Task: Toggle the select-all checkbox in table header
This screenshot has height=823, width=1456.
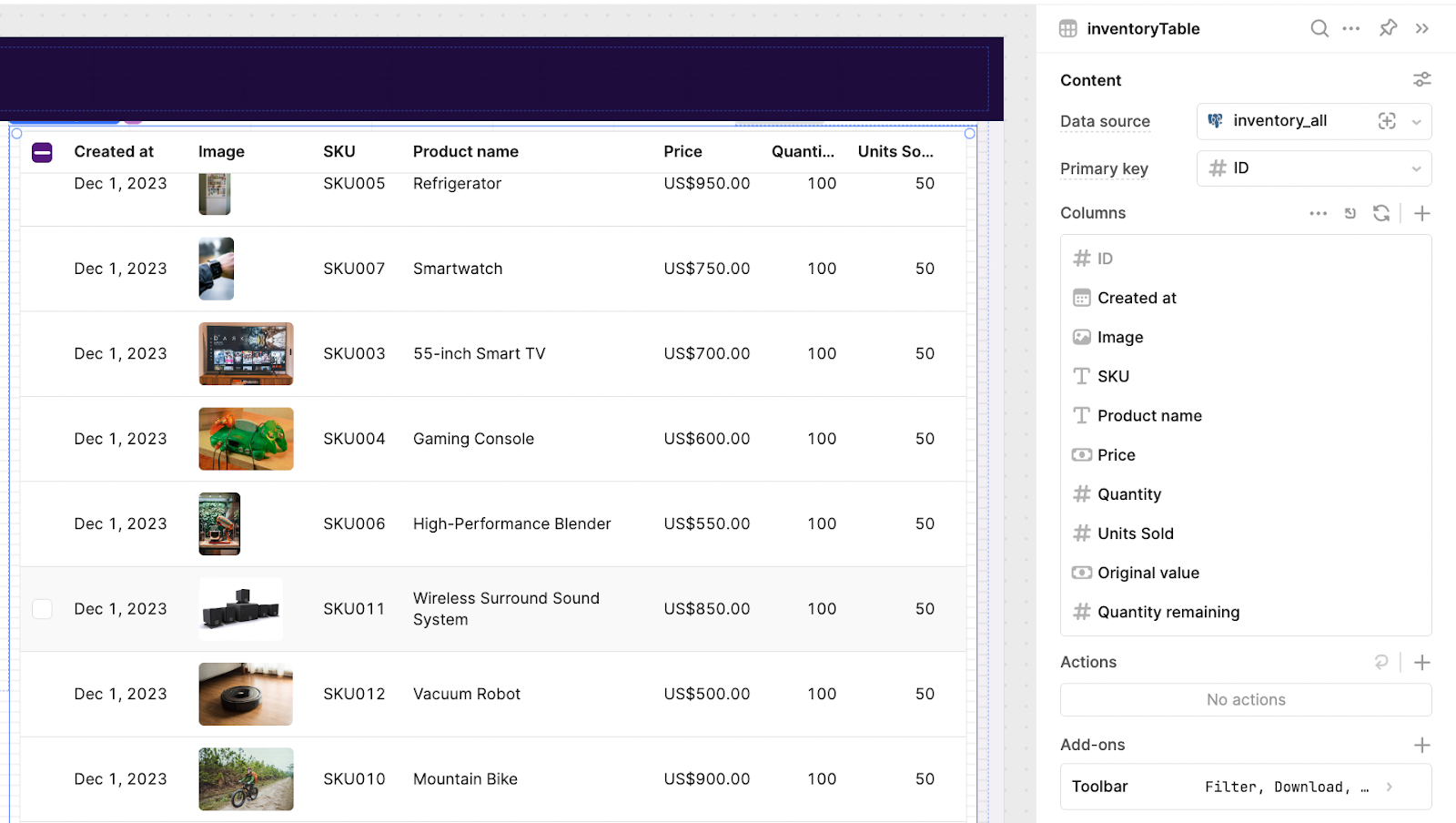Action: (42, 152)
